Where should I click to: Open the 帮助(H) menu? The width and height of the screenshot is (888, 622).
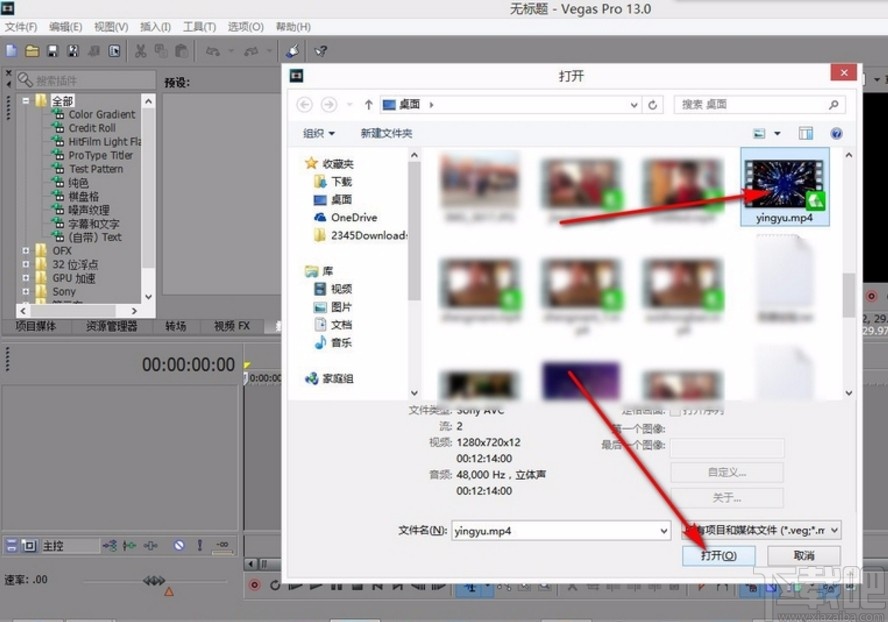click(293, 27)
